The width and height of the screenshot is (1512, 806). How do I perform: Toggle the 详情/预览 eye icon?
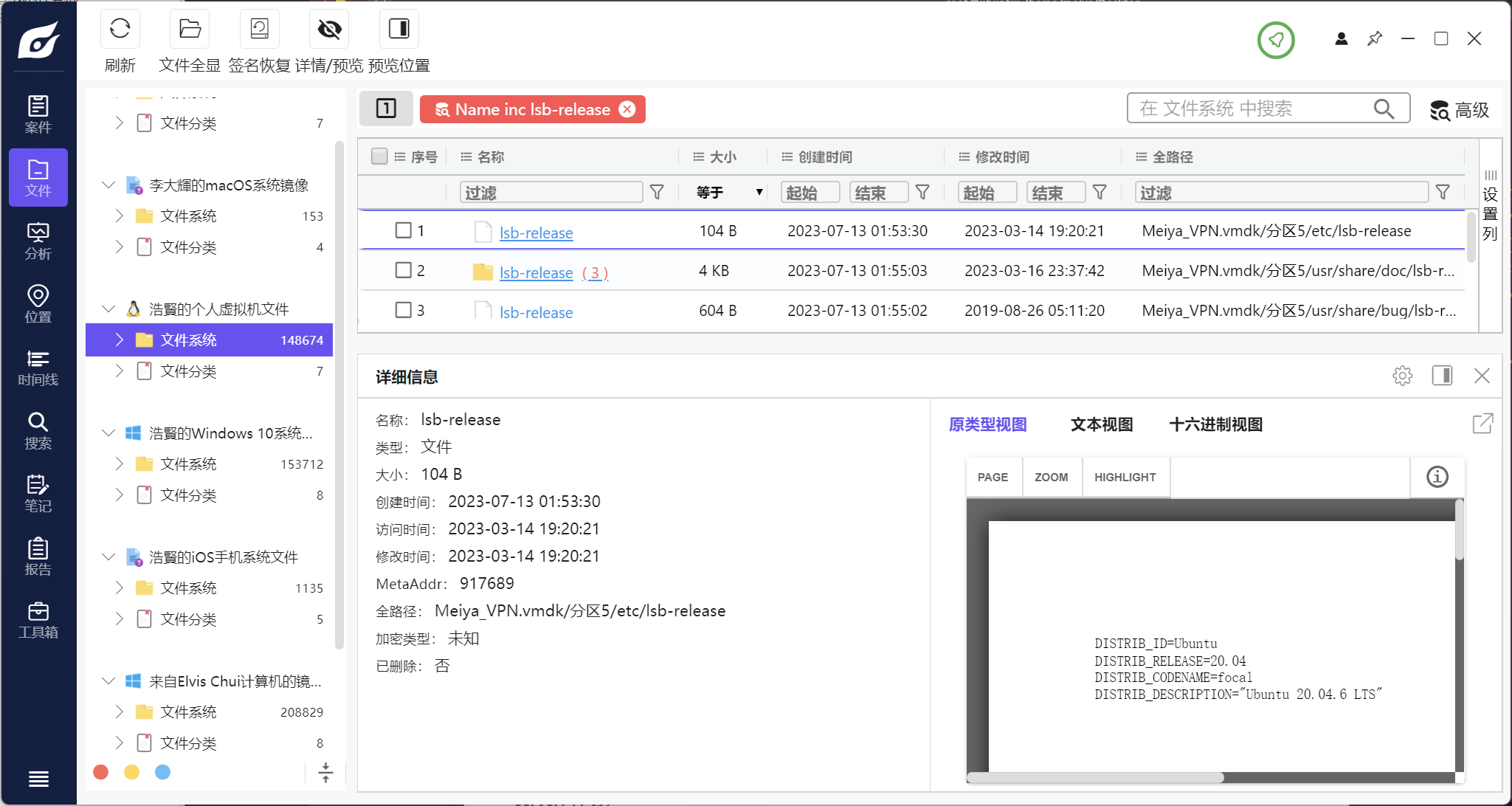tap(329, 30)
